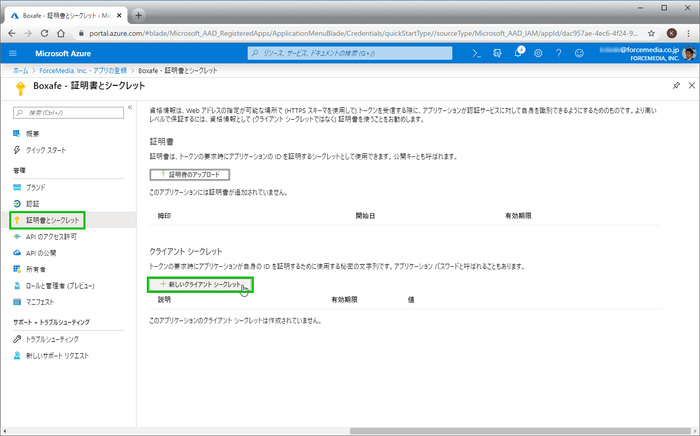The width and height of the screenshot is (700, 436).
Task: Go back in the browser
Action: [x=12, y=33]
